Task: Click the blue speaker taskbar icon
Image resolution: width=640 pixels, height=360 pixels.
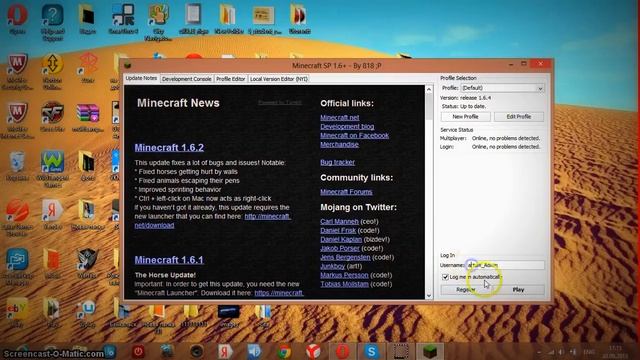Action: click(254, 351)
